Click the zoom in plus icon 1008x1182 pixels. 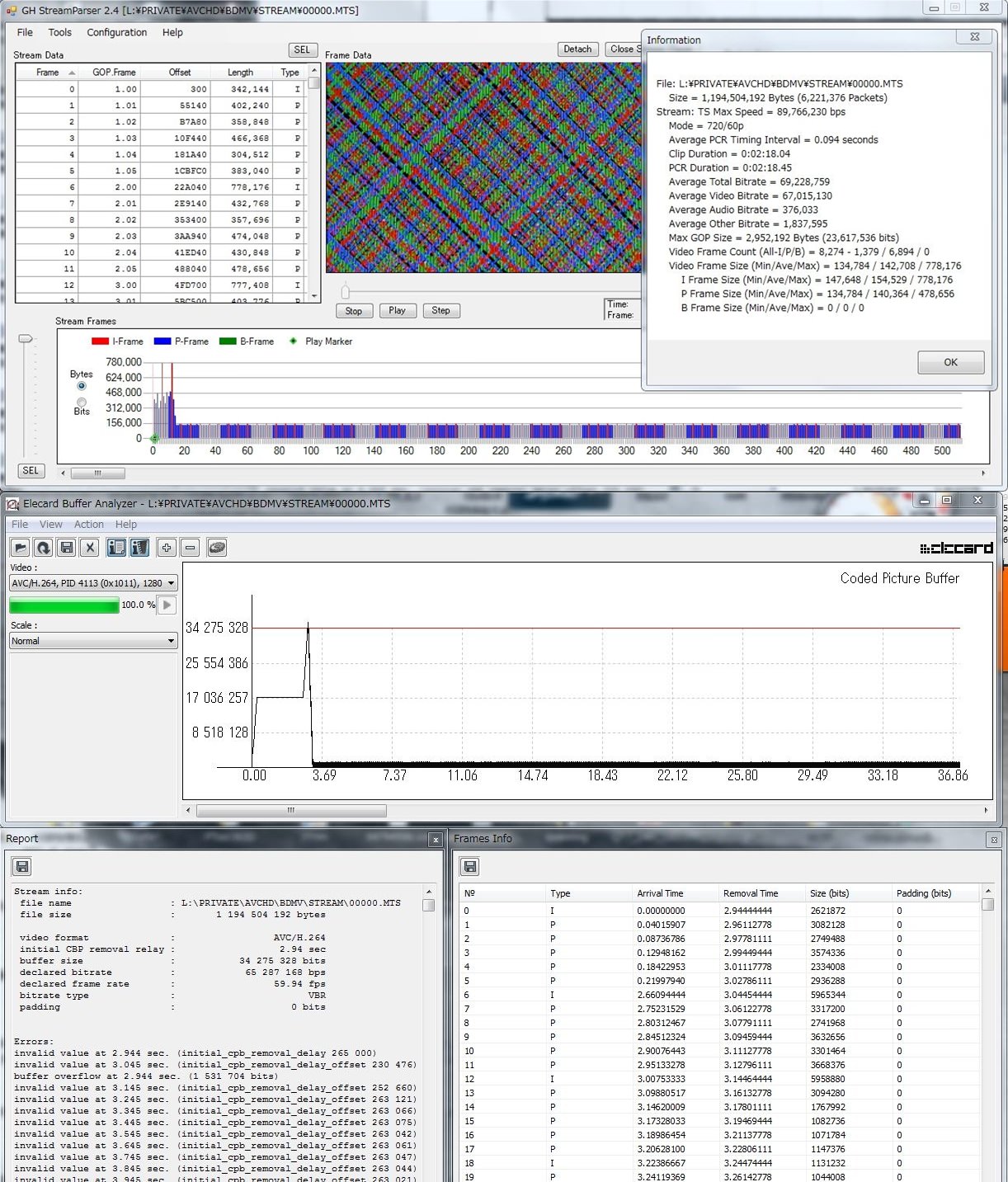[167, 548]
